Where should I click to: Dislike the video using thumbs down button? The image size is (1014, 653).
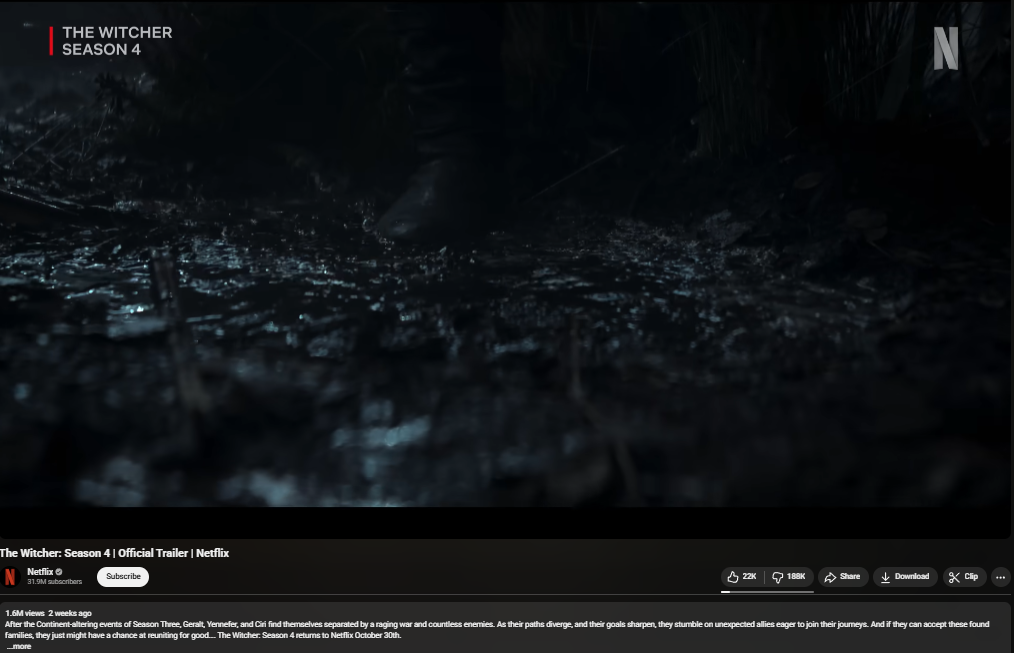click(789, 577)
